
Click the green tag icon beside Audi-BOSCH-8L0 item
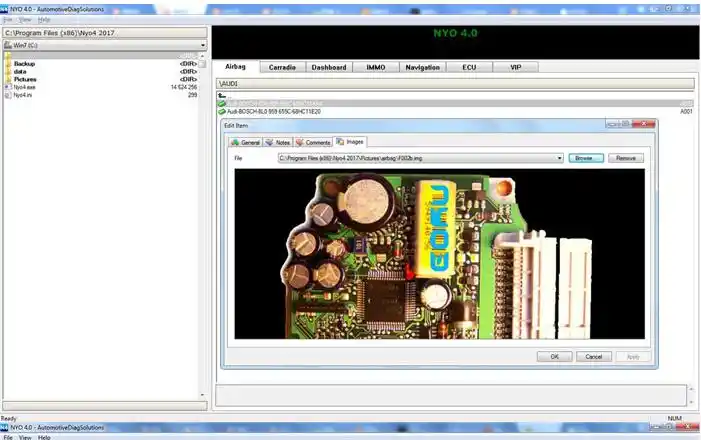[x=221, y=111]
